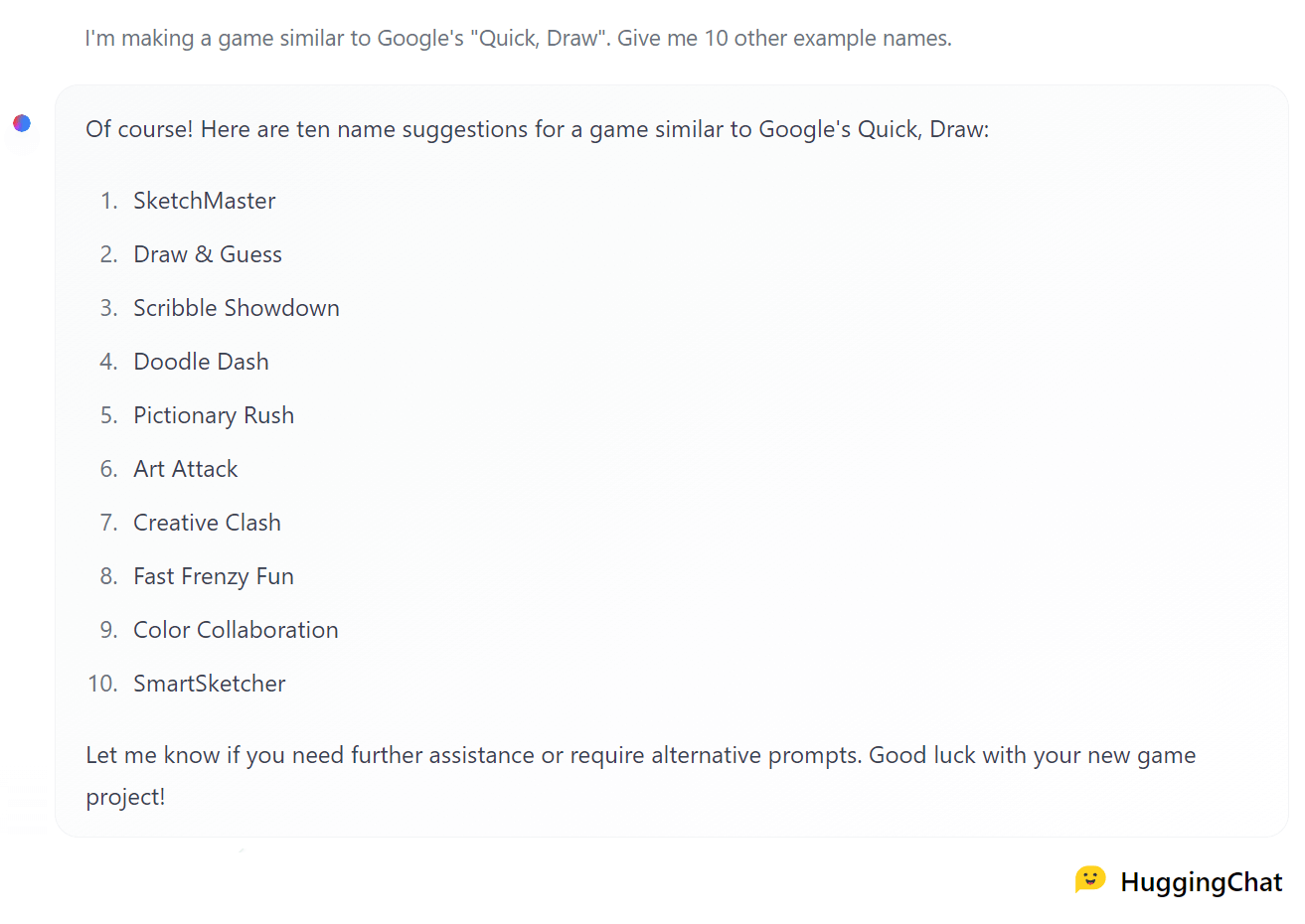Viewport: 1305px width, 924px height.
Task: Click the user's prompt message about Quick, Draw
Action: (518, 39)
